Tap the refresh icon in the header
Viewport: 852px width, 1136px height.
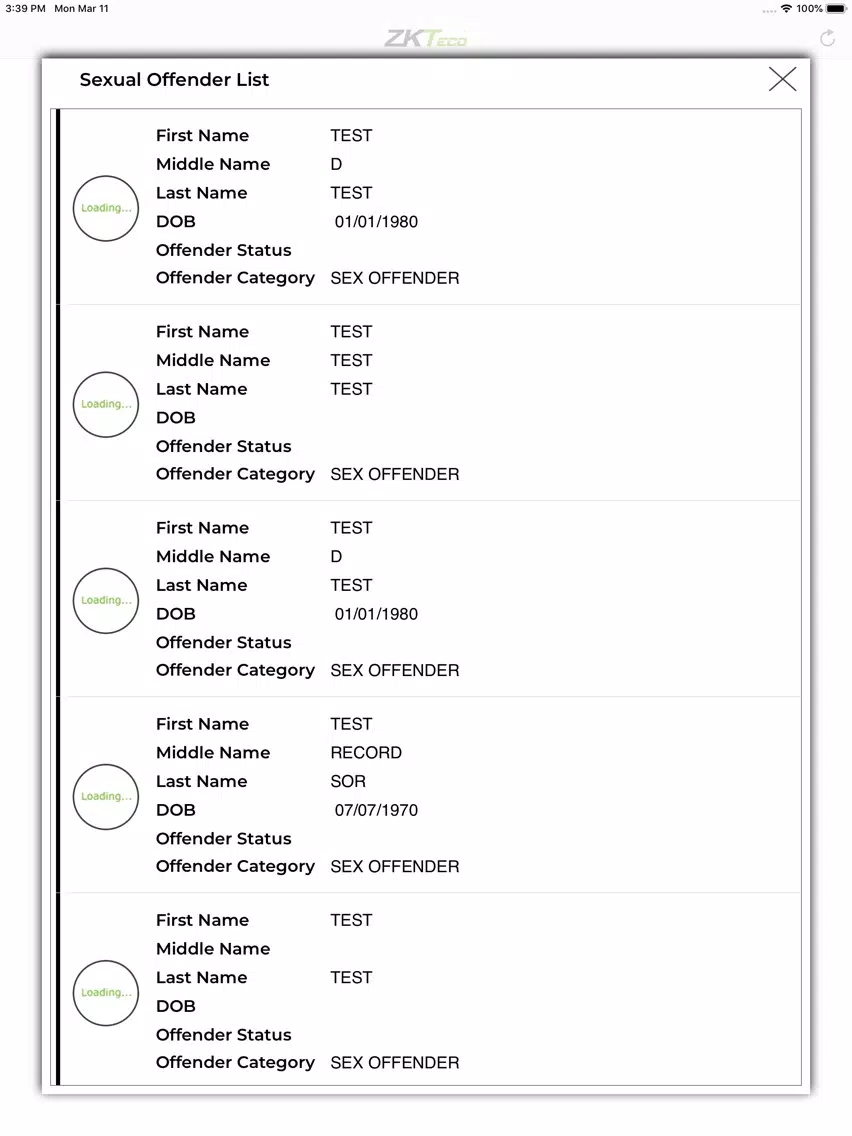(827, 38)
